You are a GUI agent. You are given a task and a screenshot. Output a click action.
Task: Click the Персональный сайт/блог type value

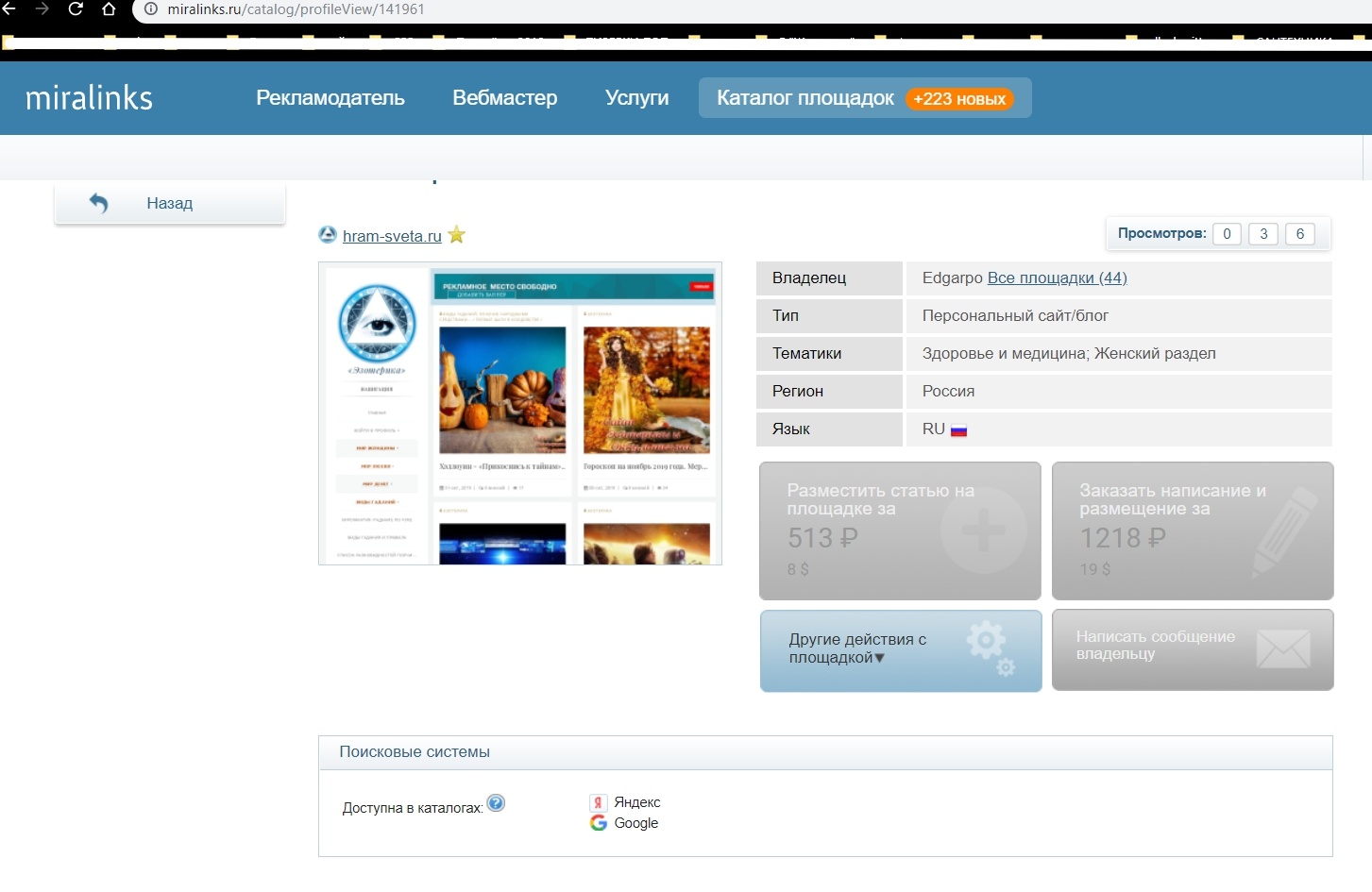coord(1015,315)
